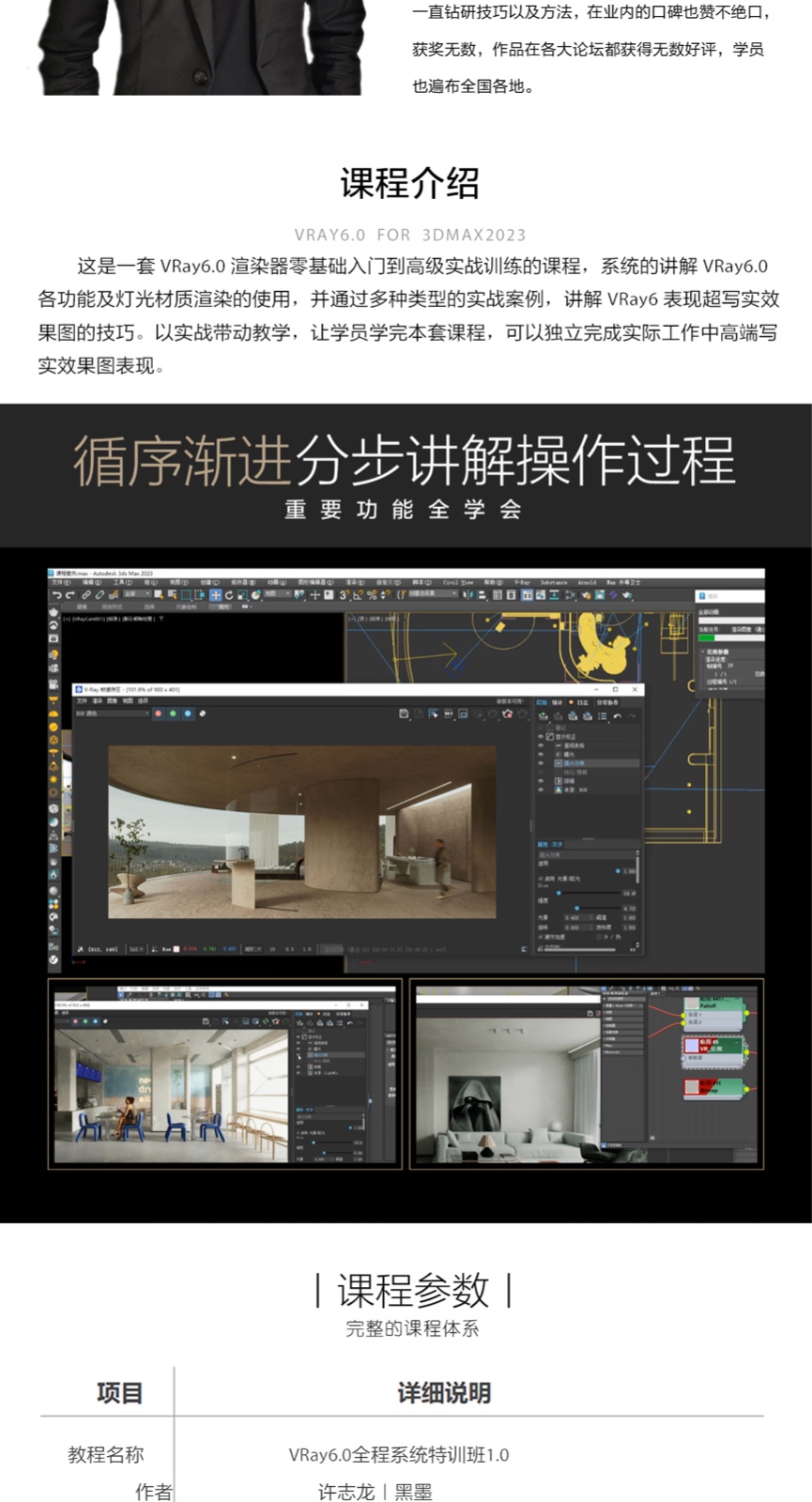Viewport: 812px width, 1502px height.
Task: Click the VRAY6.0 FOR 3DMAX2023 subtitle
Action: 410,235
